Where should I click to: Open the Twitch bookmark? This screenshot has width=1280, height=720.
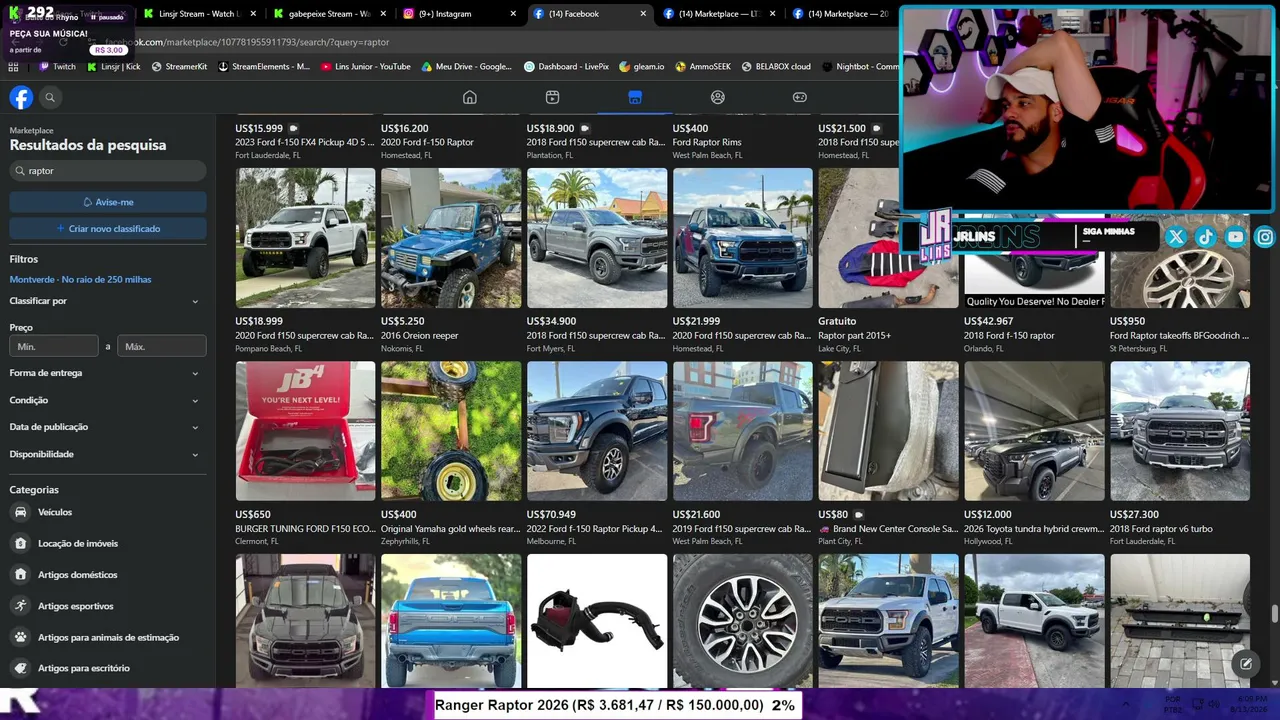click(x=57, y=66)
